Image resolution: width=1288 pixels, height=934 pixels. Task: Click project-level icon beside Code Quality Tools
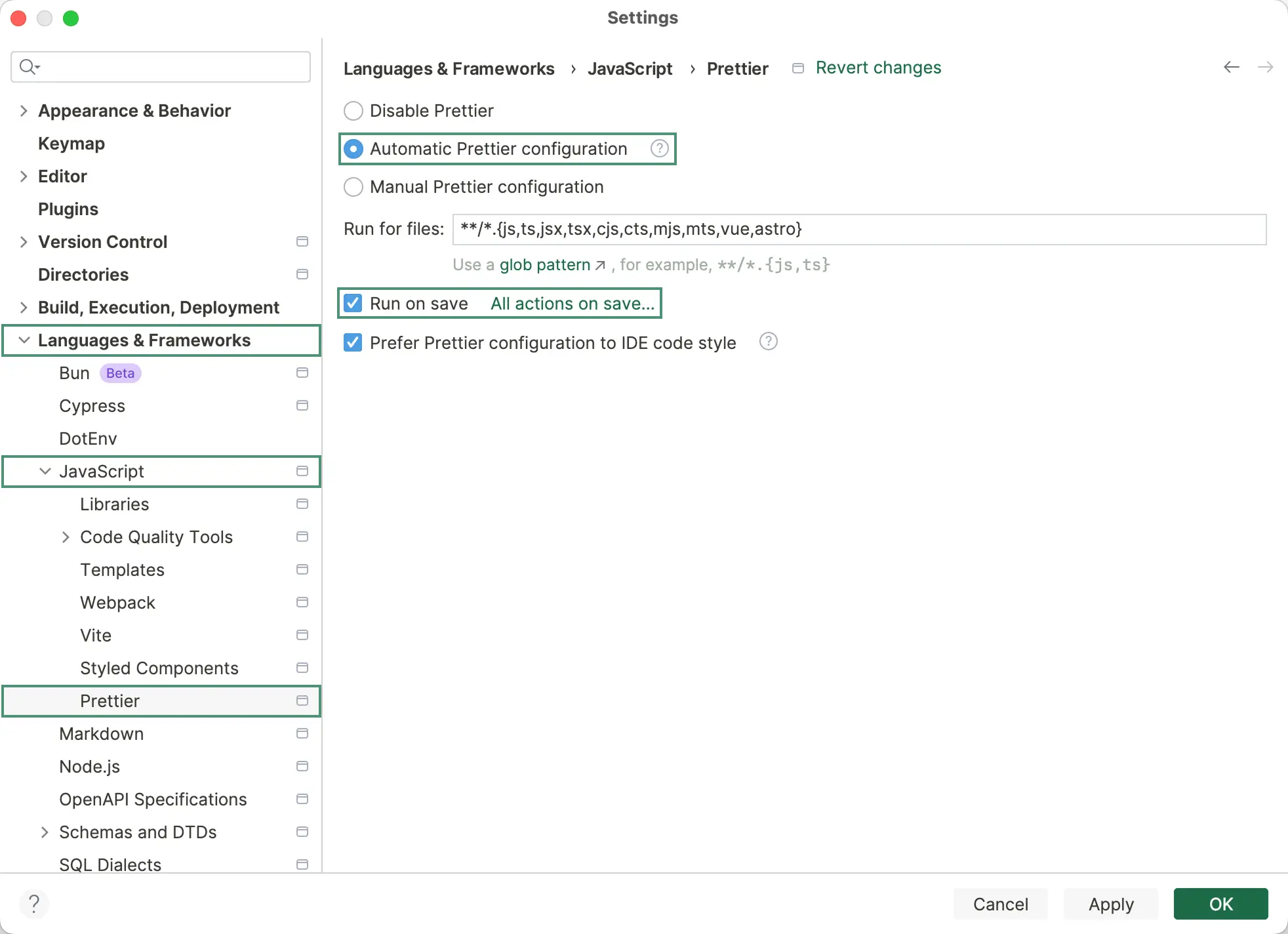tap(302, 537)
